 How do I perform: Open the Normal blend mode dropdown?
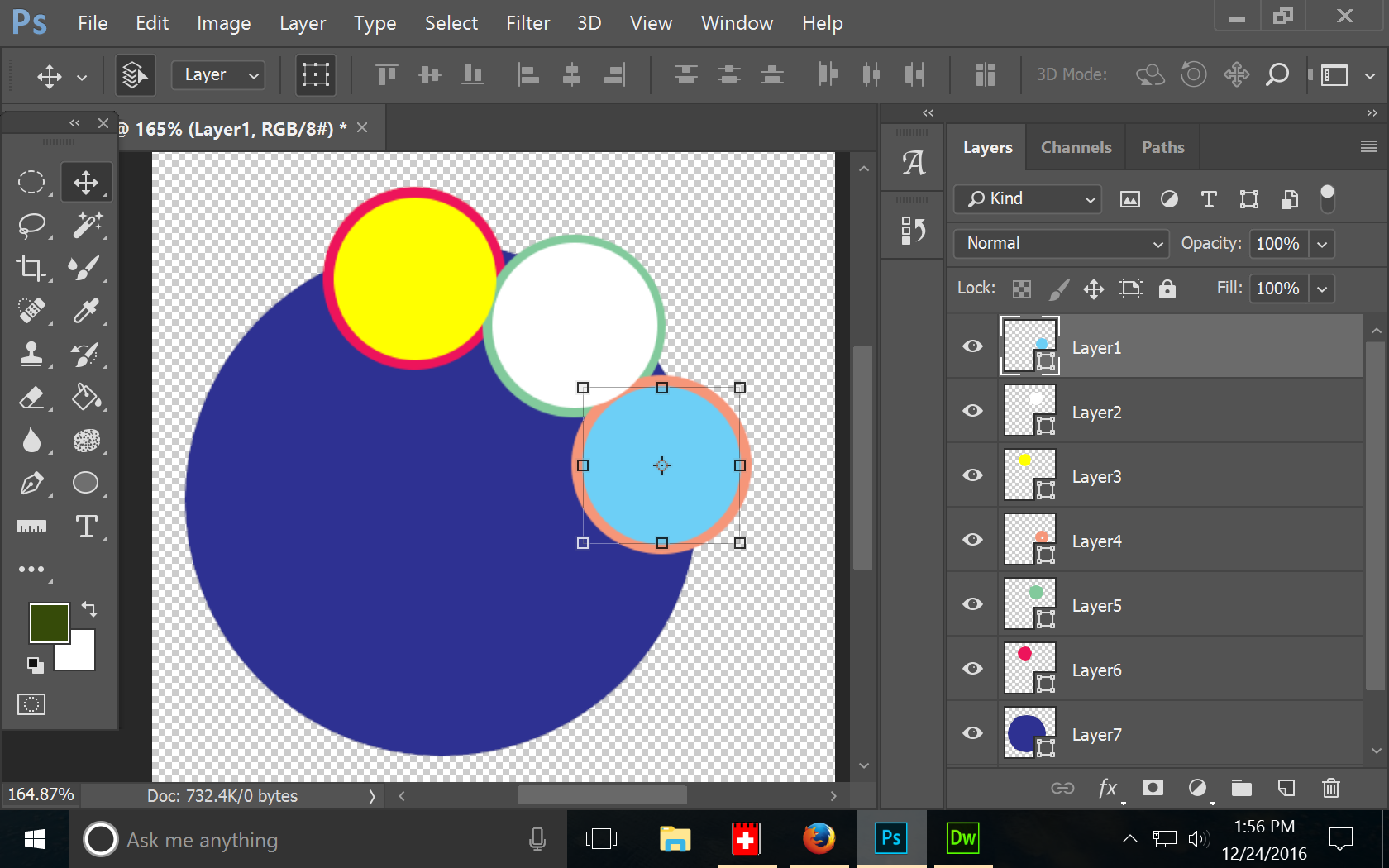1062,244
